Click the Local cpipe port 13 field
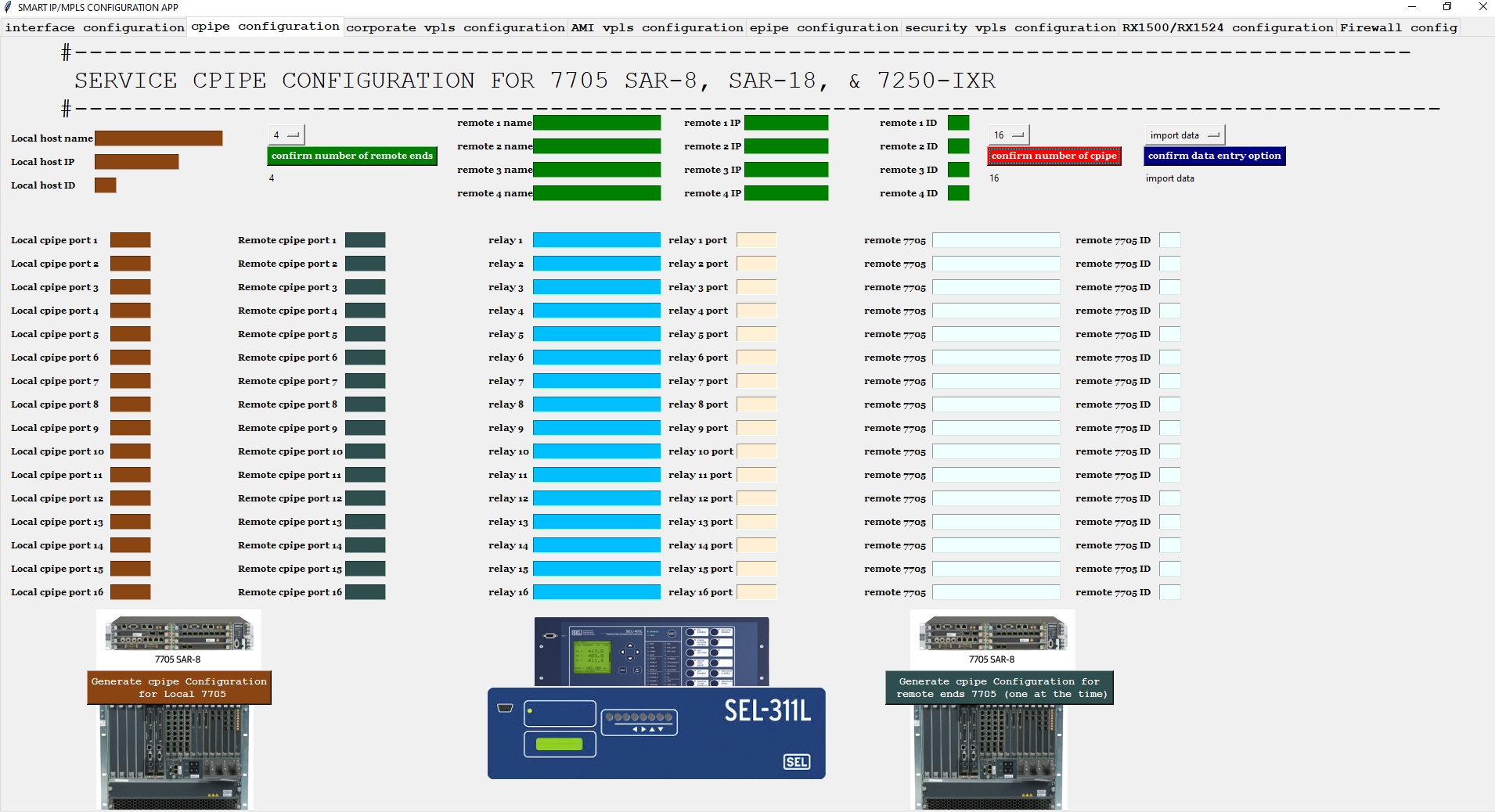This screenshot has width=1495, height=812. 131,522
